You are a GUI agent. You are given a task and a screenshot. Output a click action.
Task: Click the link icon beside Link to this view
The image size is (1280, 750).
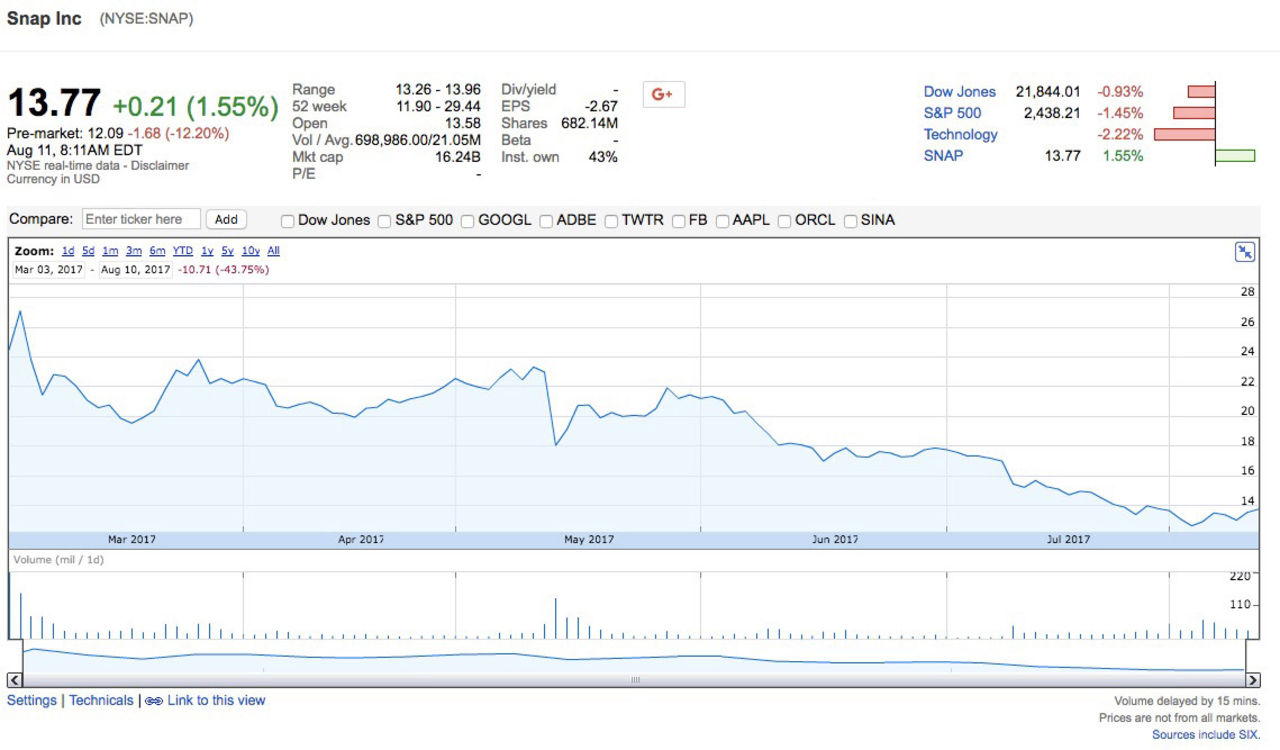pos(154,701)
